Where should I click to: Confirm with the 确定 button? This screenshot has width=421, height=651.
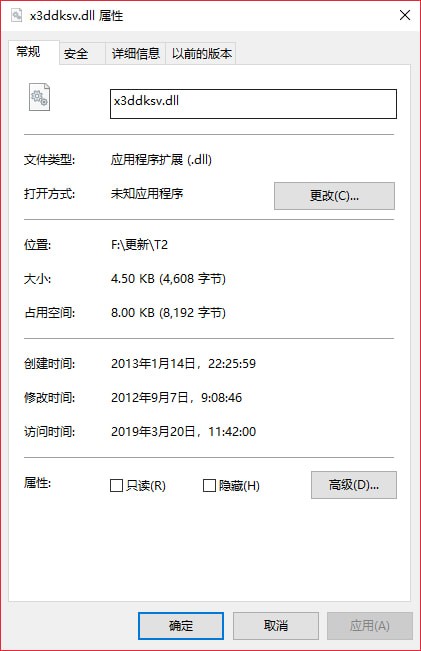click(181, 626)
